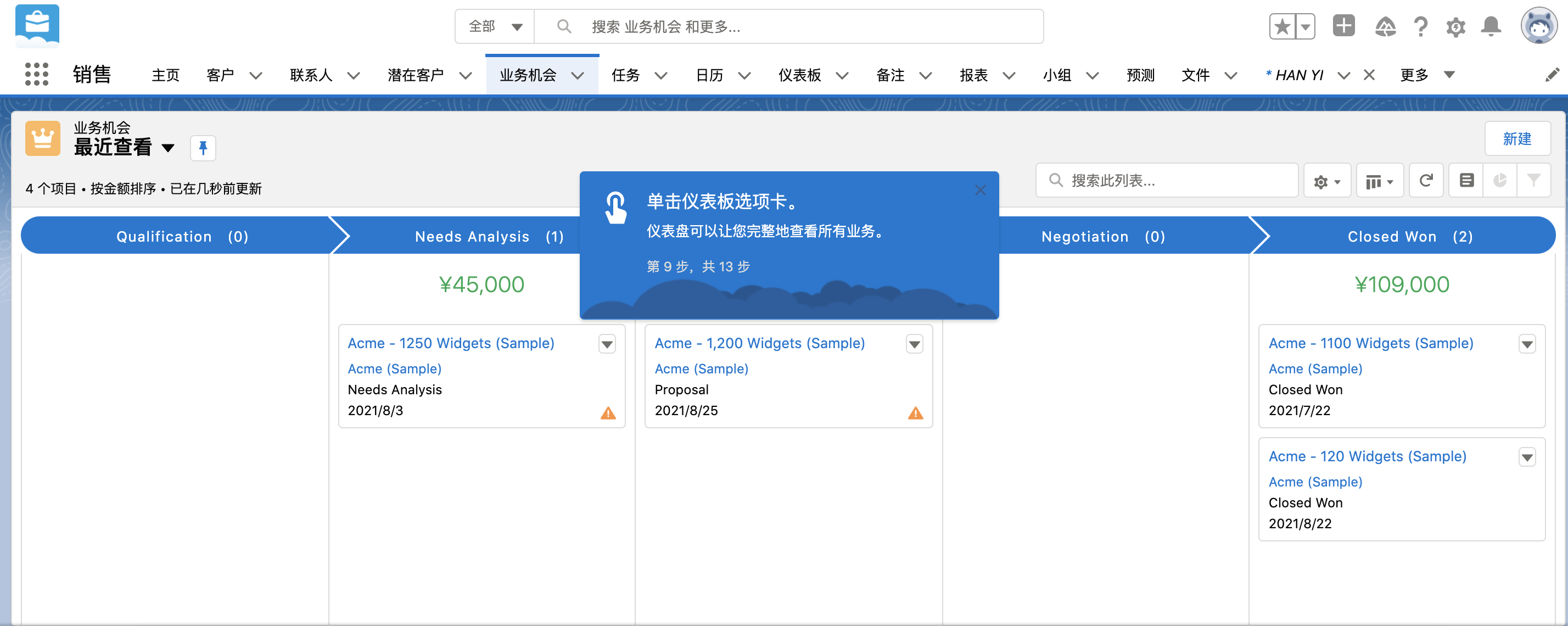The width and height of the screenshot is (1568, 626).
Task: Open the Acme - 1100 Widgets (Sample) link
Action: tap(1370, 343)
